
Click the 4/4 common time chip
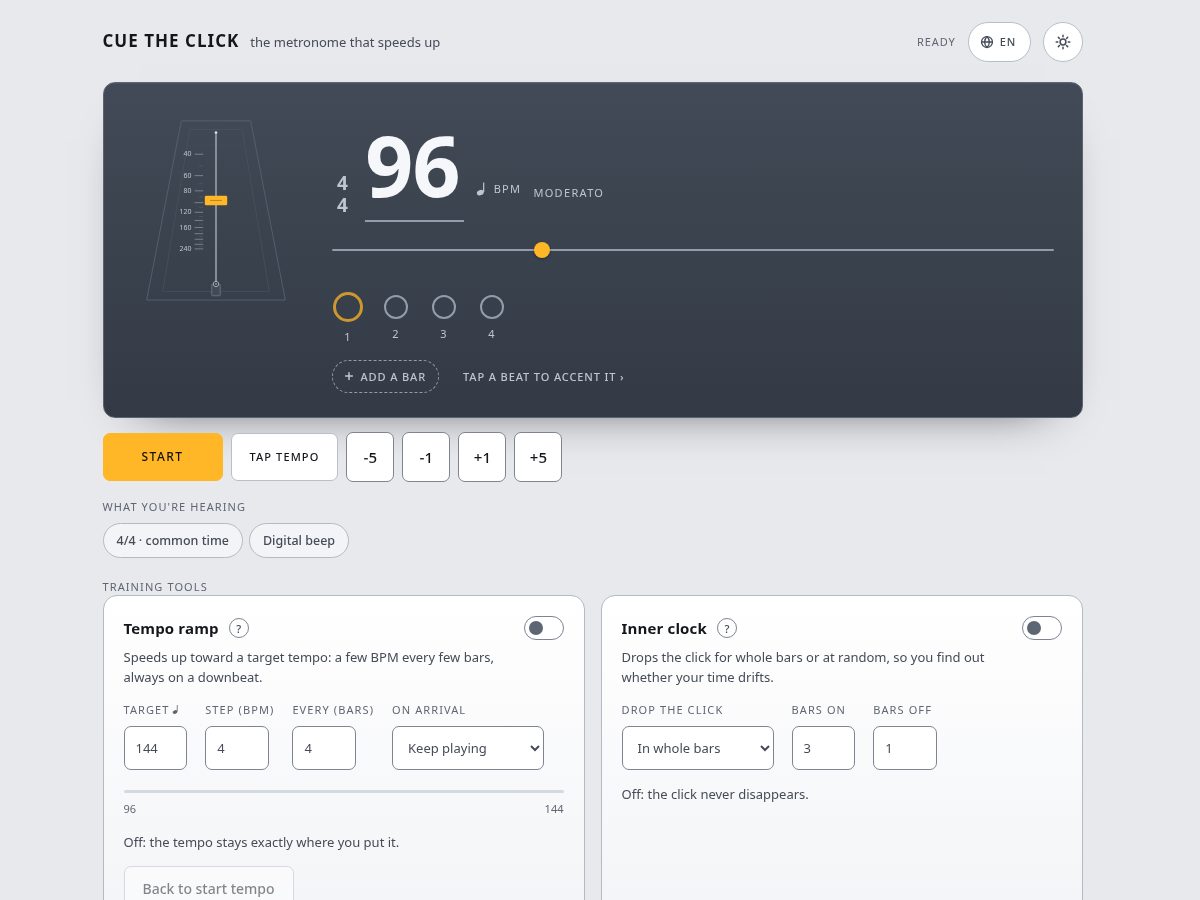pos(173,540)
